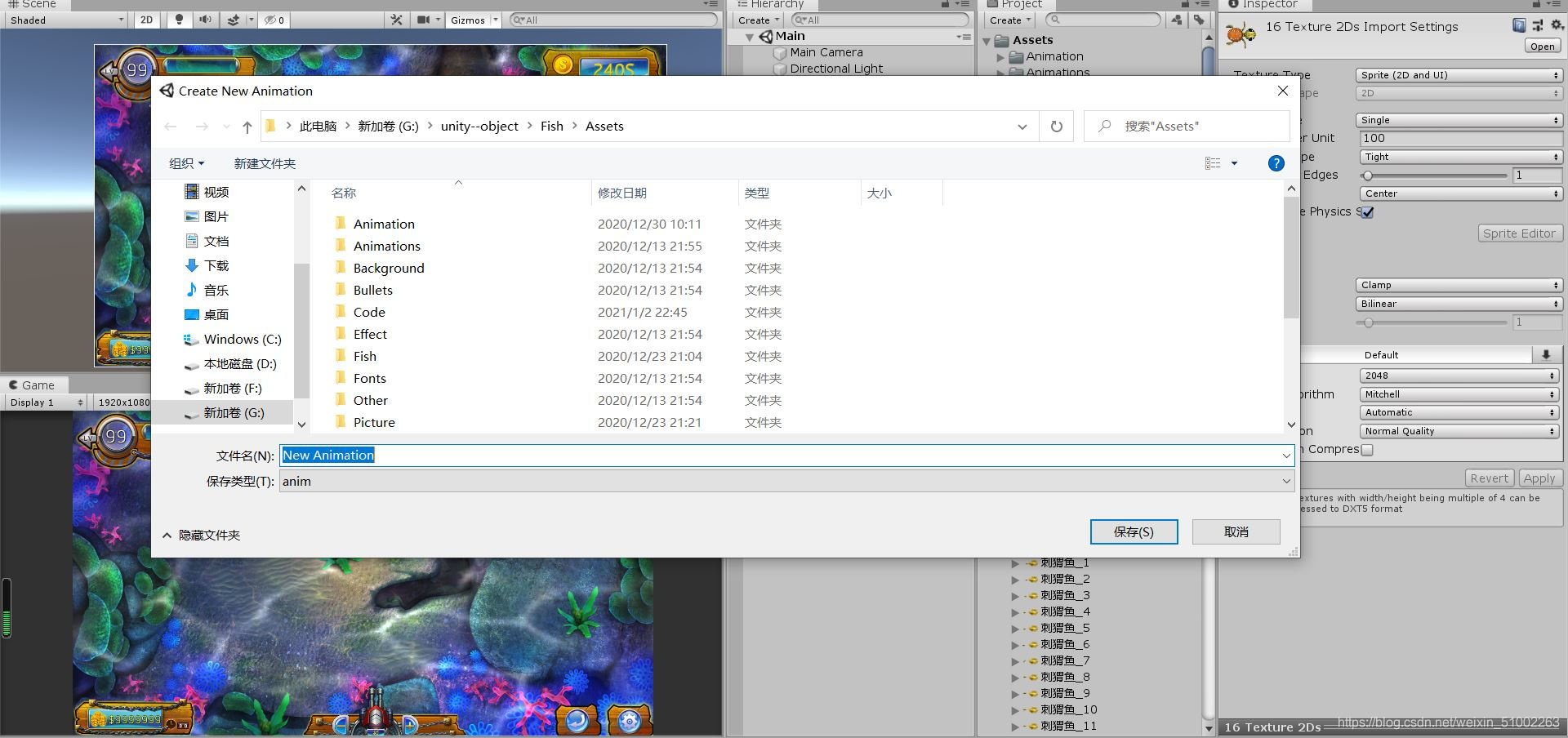Sort file list by 修改日期 column
This screenshot has width=1568, height=738.
[622, 193]
